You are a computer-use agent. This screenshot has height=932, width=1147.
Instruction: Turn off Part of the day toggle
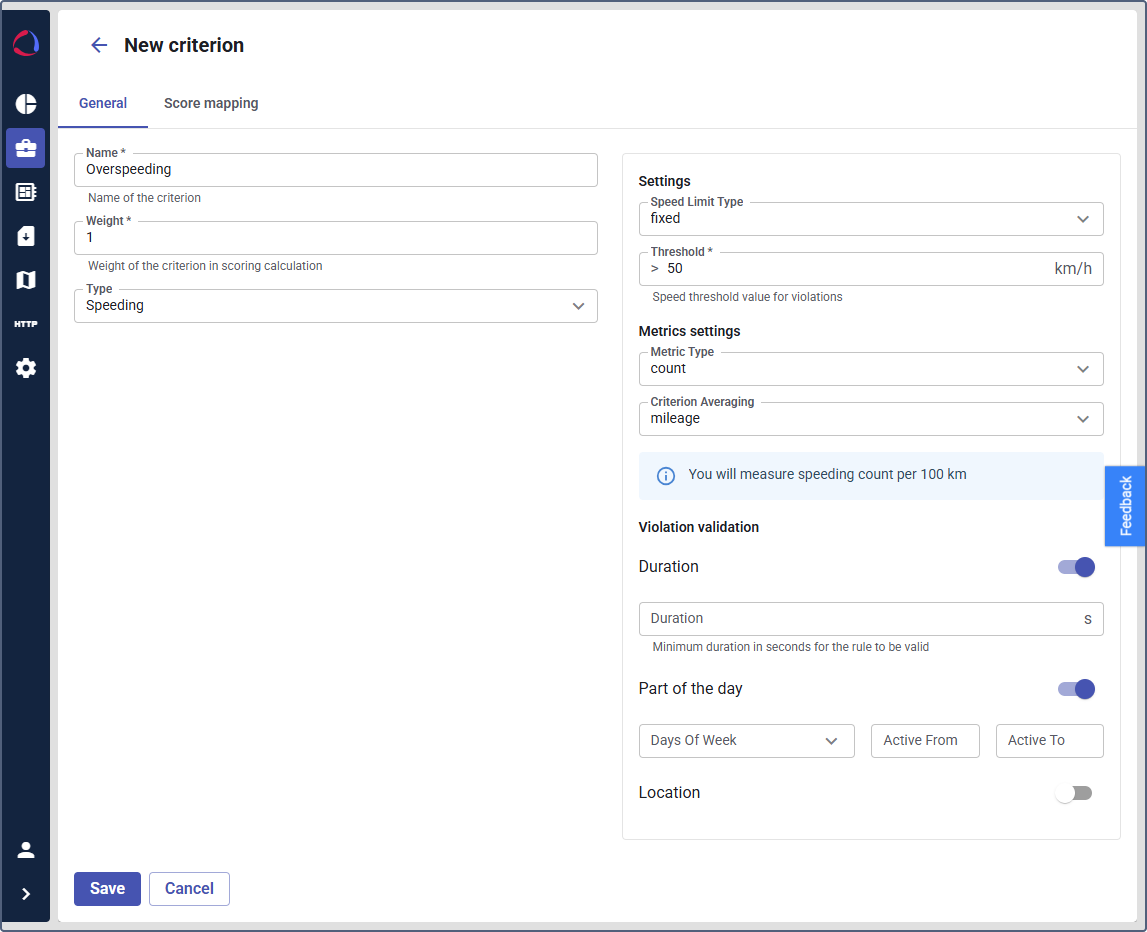pos(1076,689)
